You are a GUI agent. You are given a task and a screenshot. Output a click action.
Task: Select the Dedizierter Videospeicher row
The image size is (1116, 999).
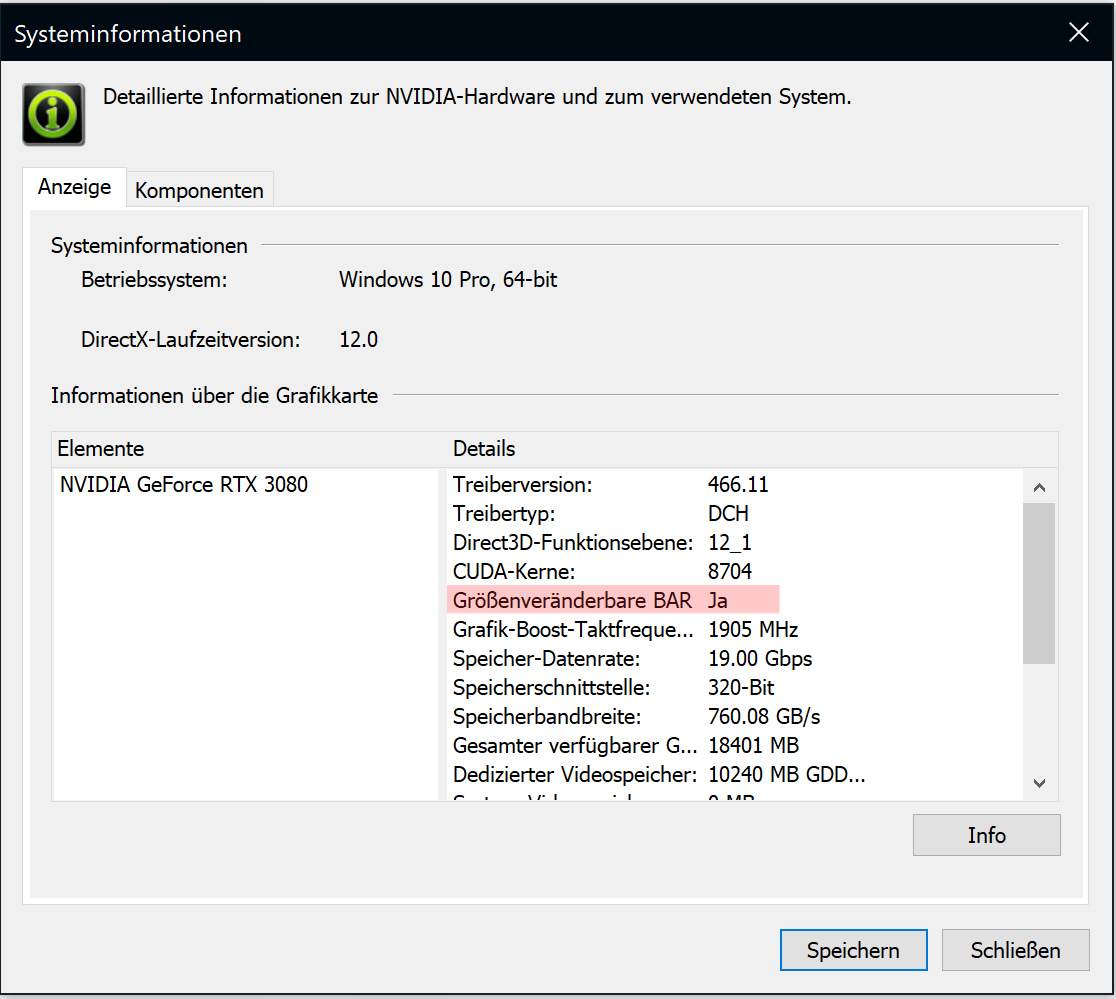pyautogui.click(x=735, y=775)
